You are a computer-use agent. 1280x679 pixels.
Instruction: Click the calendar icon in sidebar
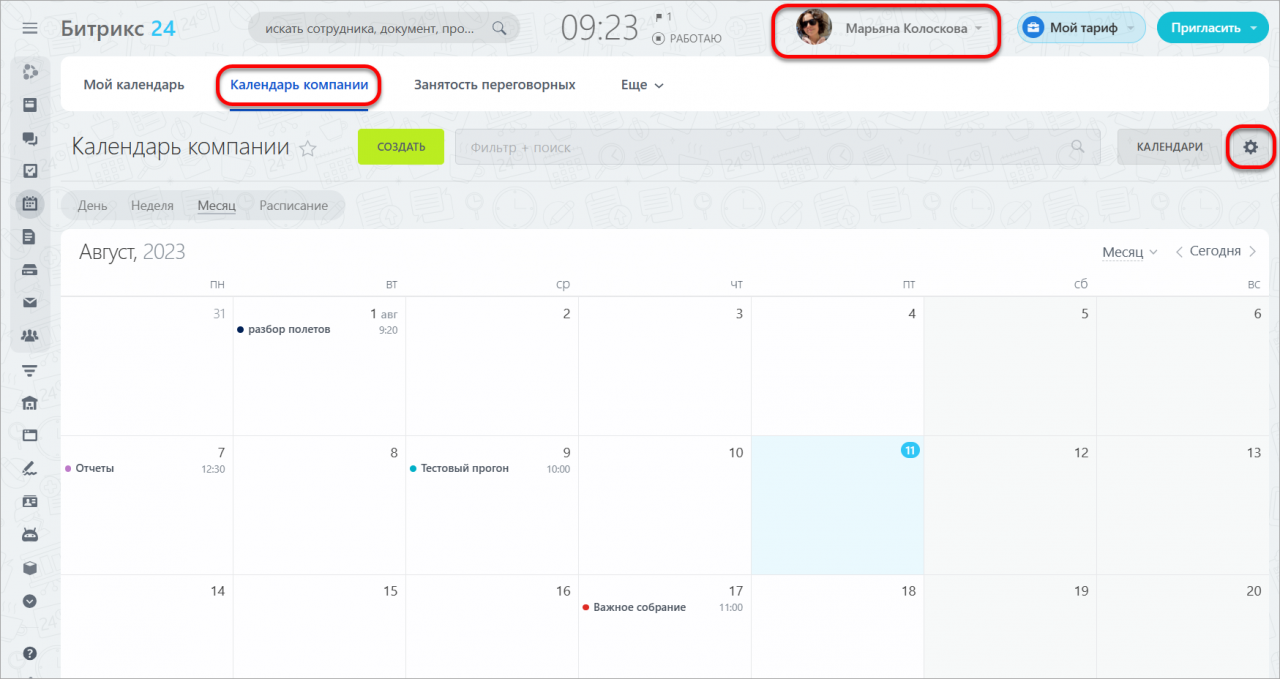(30, 203)
